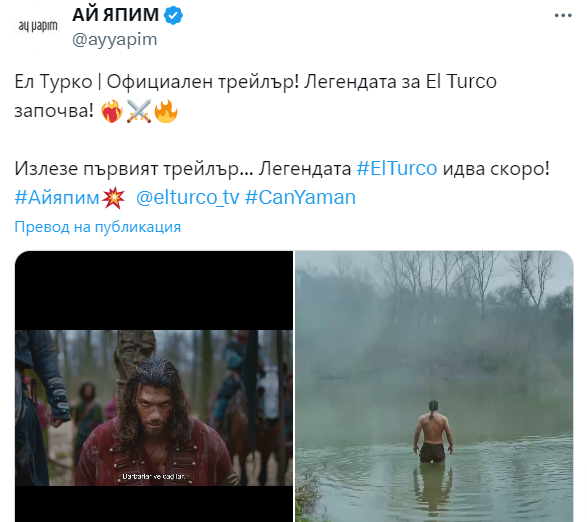587x522 pixels.
Task: Click the long-haired man in red coat
Action: (155, 423)
